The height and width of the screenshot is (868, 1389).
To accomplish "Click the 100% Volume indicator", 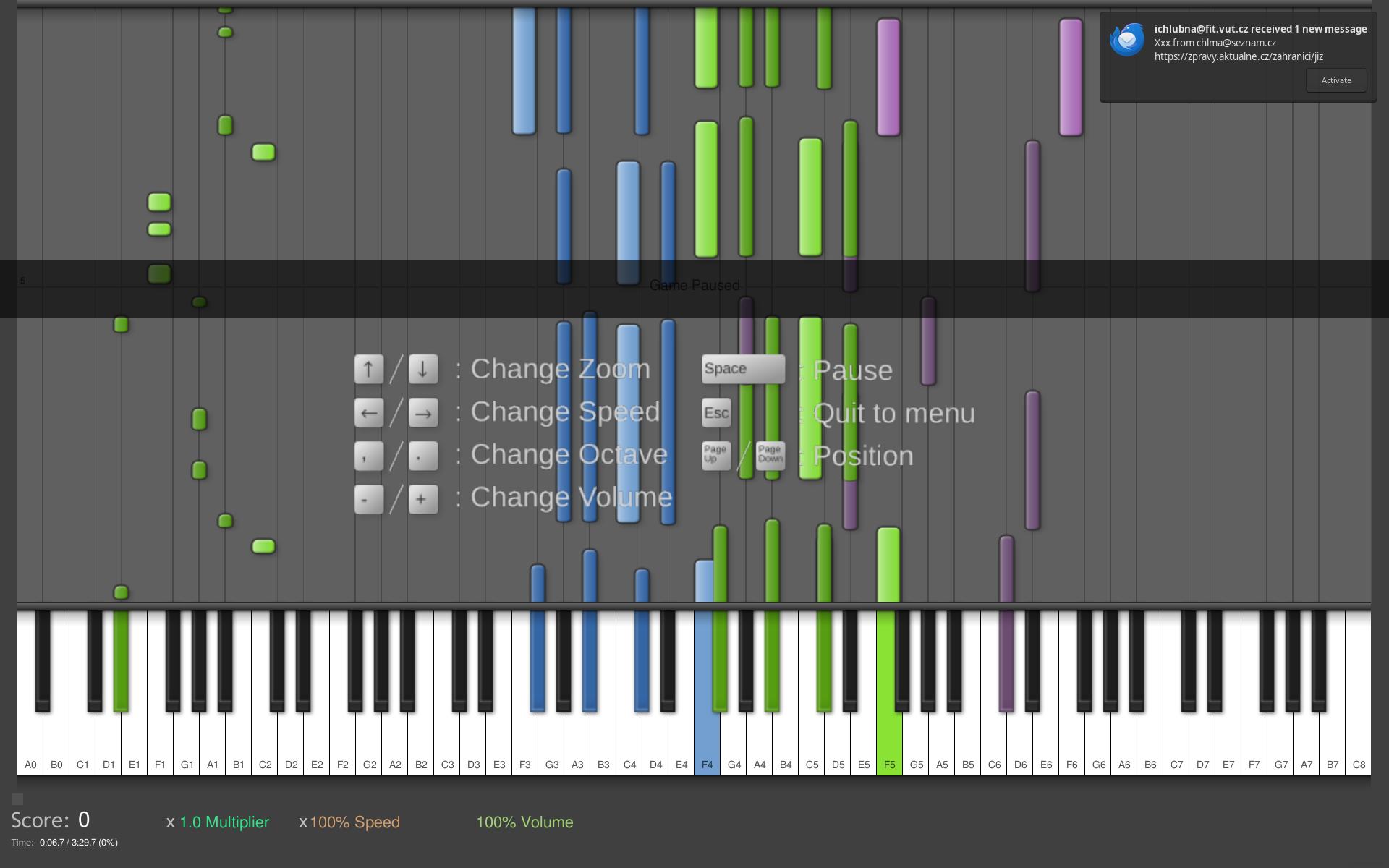I will (524, 822).
